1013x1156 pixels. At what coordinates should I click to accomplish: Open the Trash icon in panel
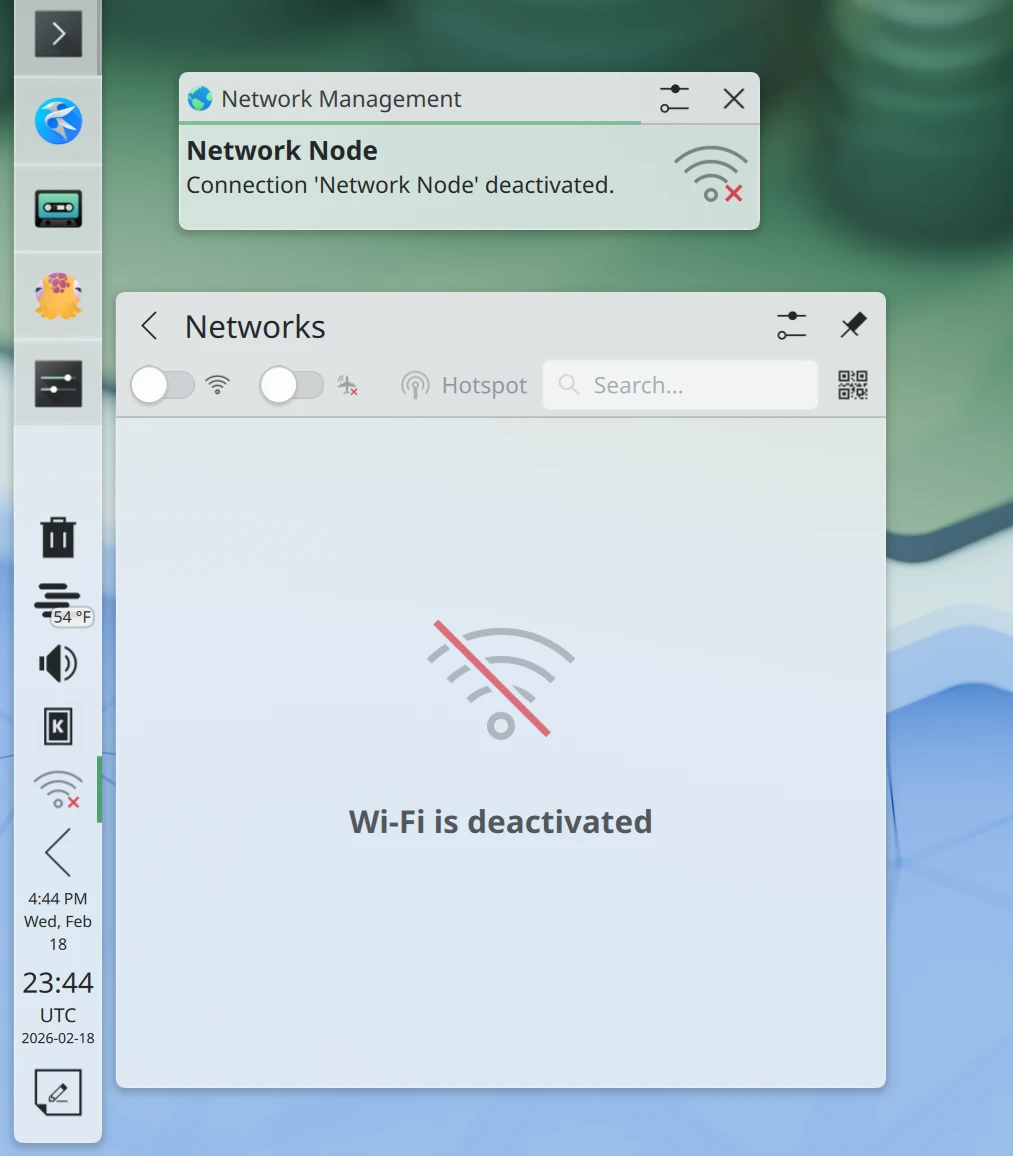[x=58, y=537]
